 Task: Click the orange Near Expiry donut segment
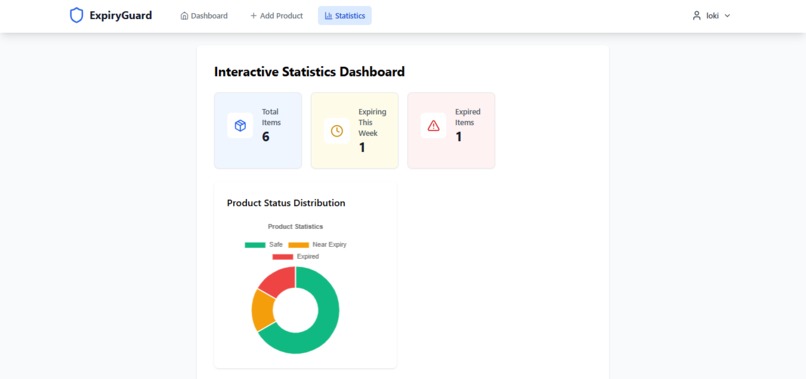pos(263,310)
